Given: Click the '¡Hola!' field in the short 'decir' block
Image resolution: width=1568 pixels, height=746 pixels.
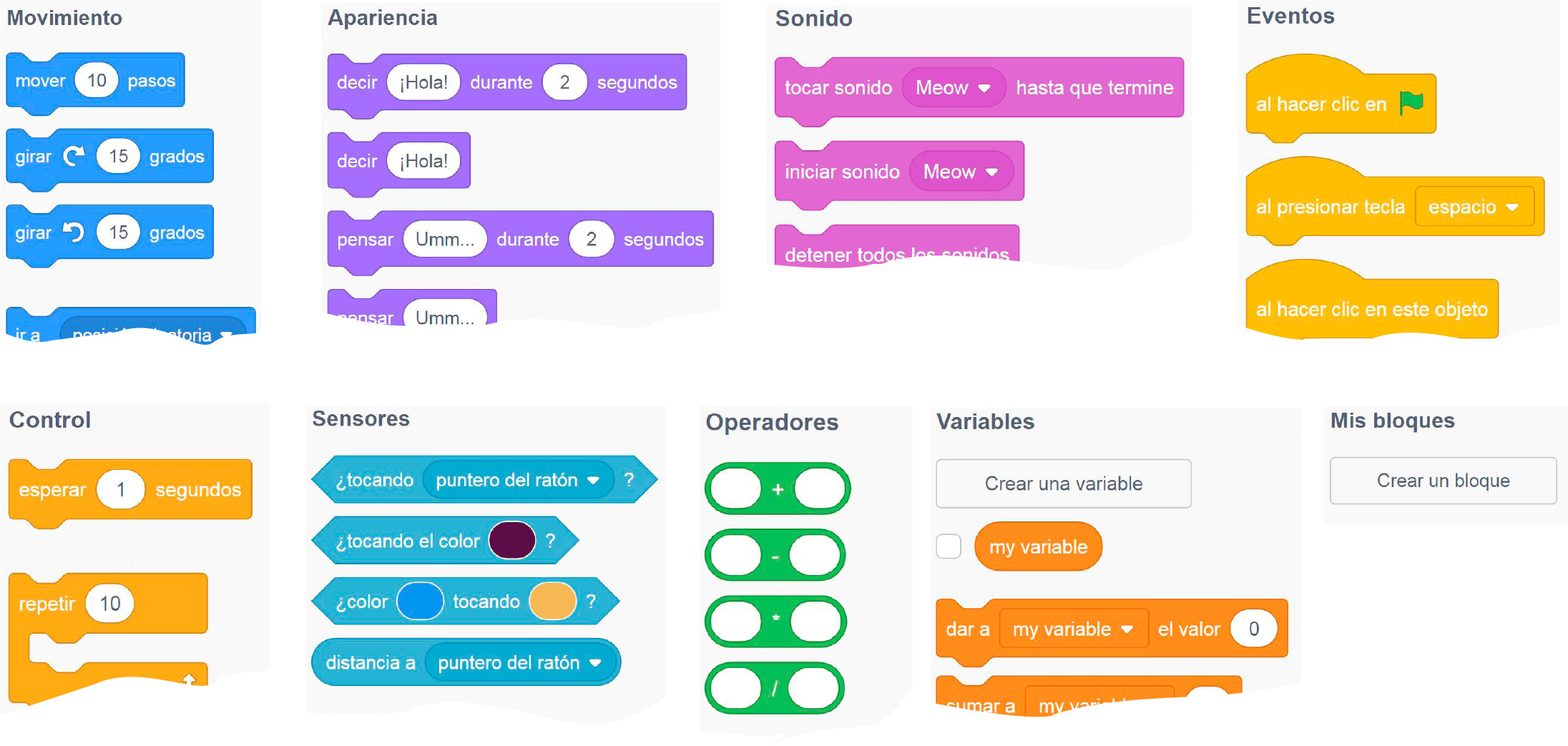Looking at the screenshot, I should [x=423, y=161].
